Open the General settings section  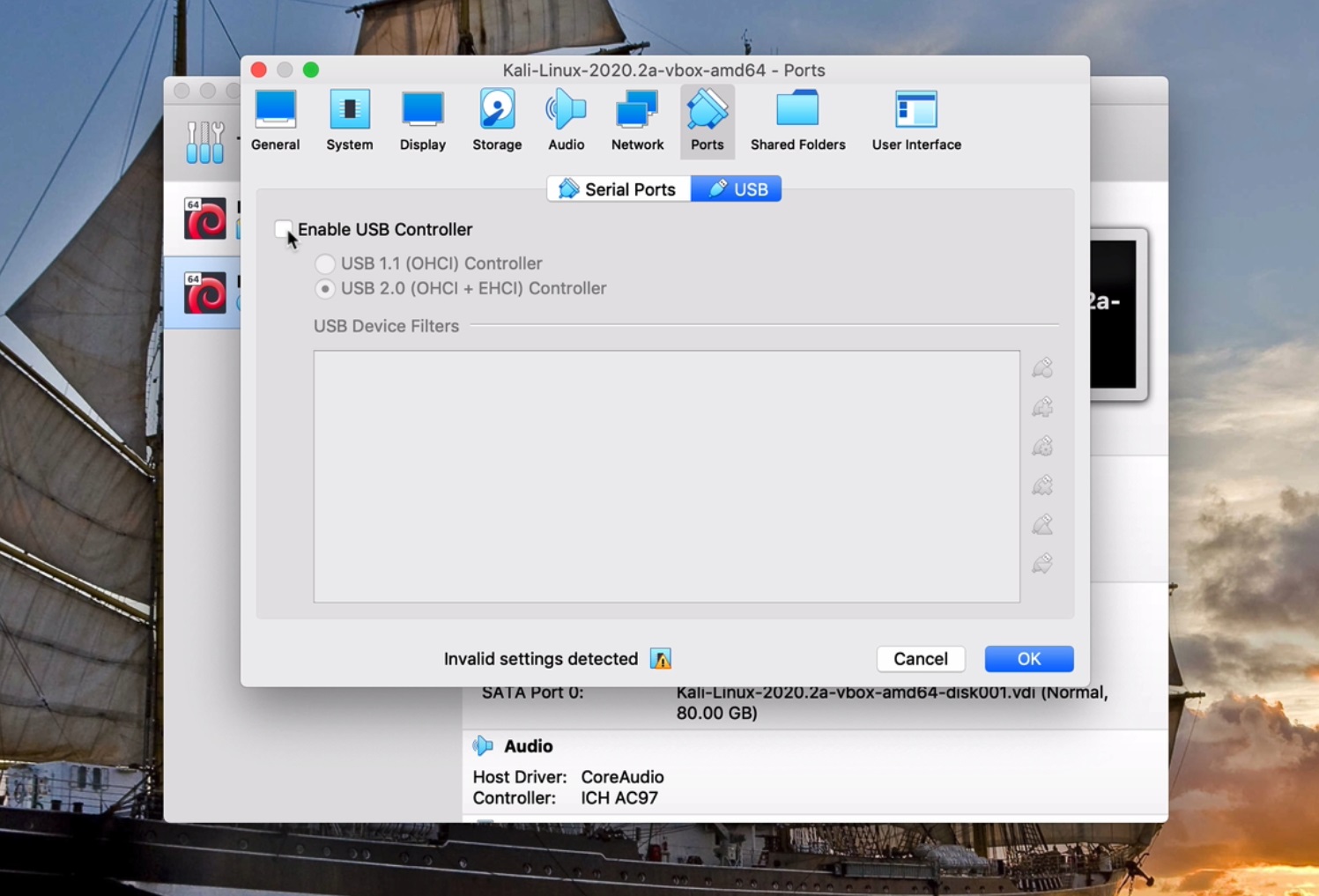[275, 121]
